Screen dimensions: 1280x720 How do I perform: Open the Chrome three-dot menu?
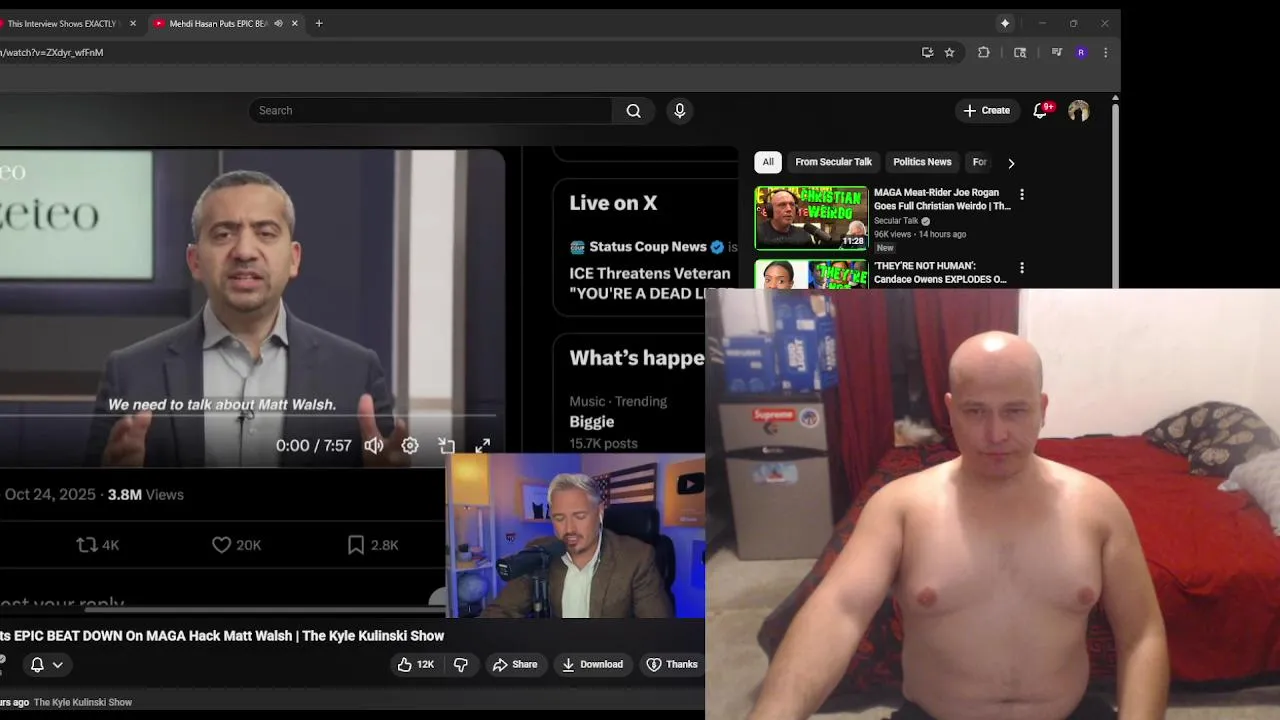pyautogui.click(x=1105, y=53)
